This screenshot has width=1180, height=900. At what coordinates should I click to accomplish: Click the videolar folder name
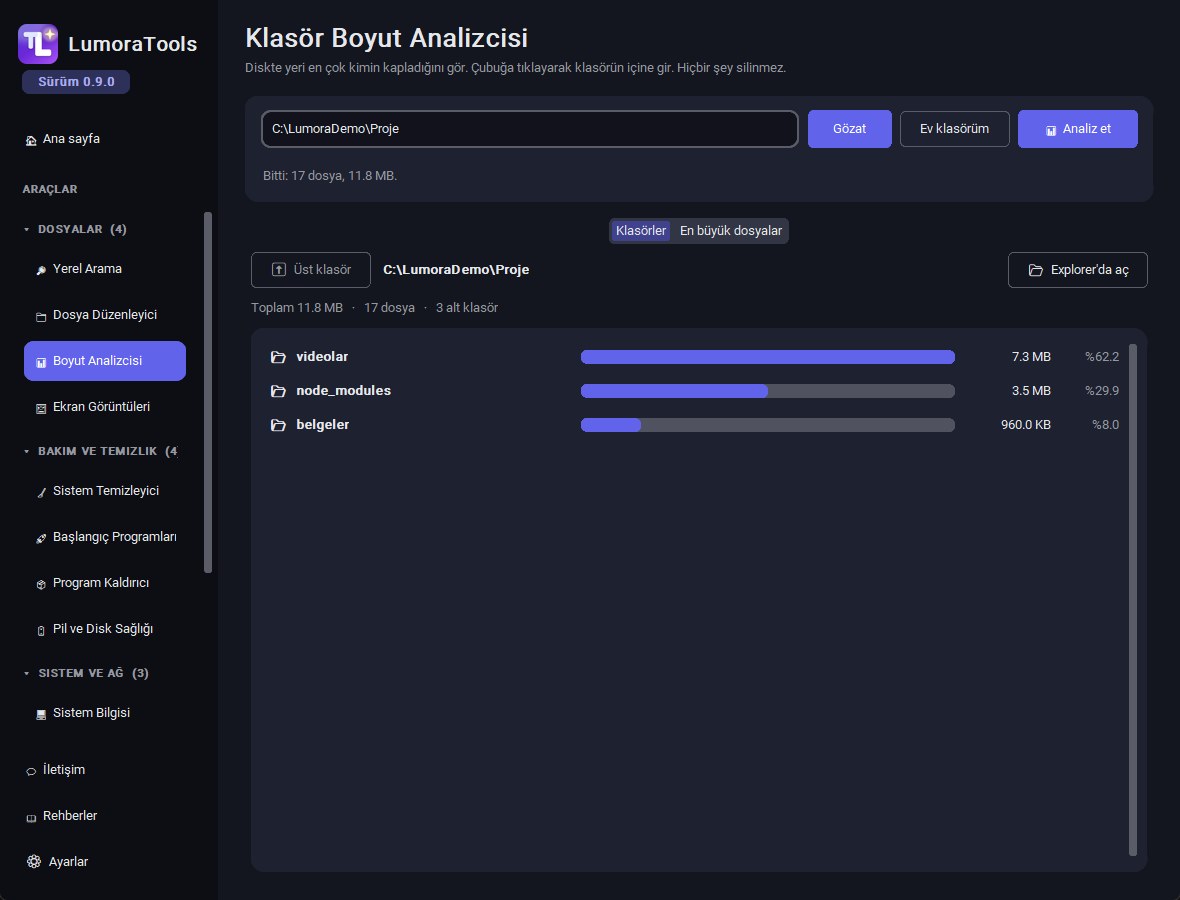(322, 357)
